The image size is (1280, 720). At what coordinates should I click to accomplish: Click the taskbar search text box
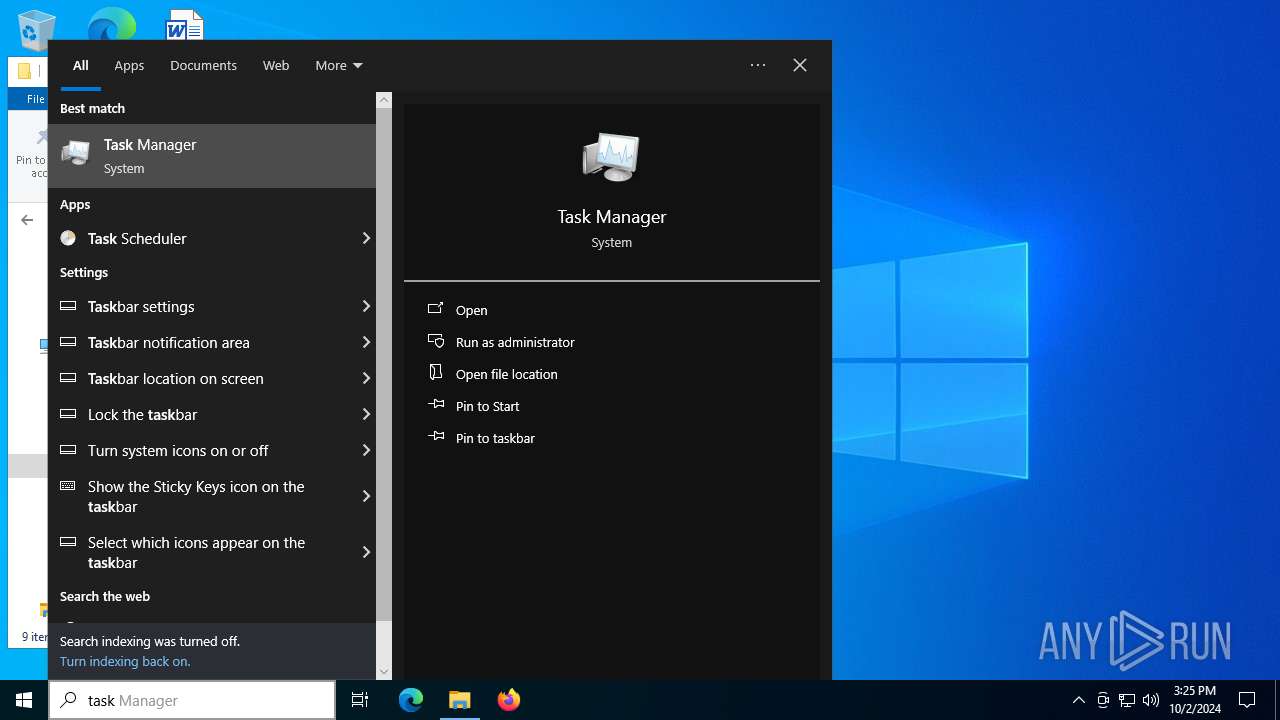(x=200, y=700)
